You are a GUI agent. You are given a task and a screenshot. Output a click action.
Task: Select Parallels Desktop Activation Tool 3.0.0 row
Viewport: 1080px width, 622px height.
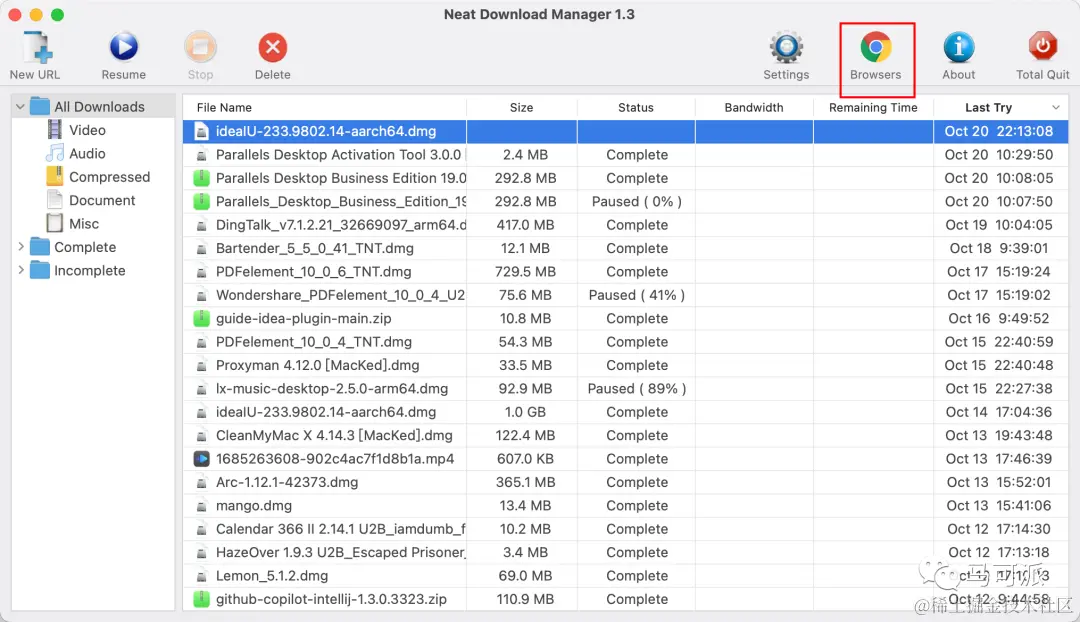[625, 154]
